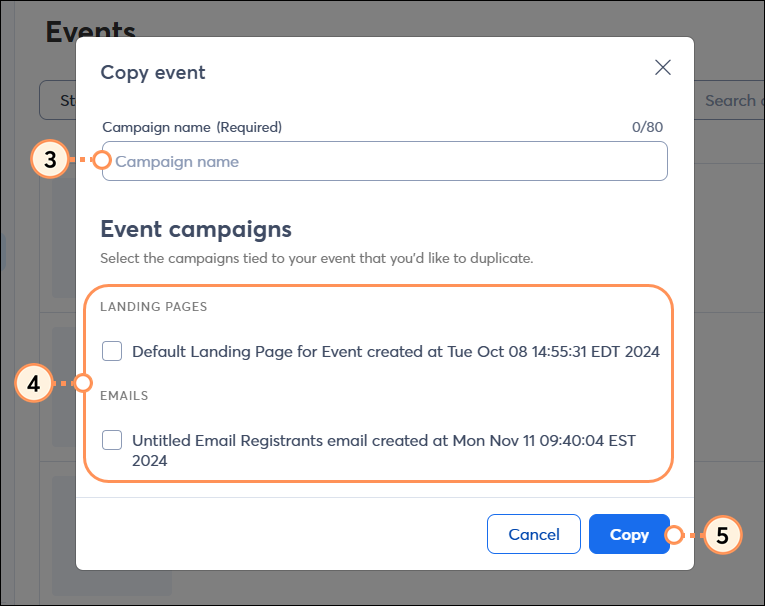765x606 pixels.
Task: Click the Campaign name (Required) label
Action: point(192,127)
